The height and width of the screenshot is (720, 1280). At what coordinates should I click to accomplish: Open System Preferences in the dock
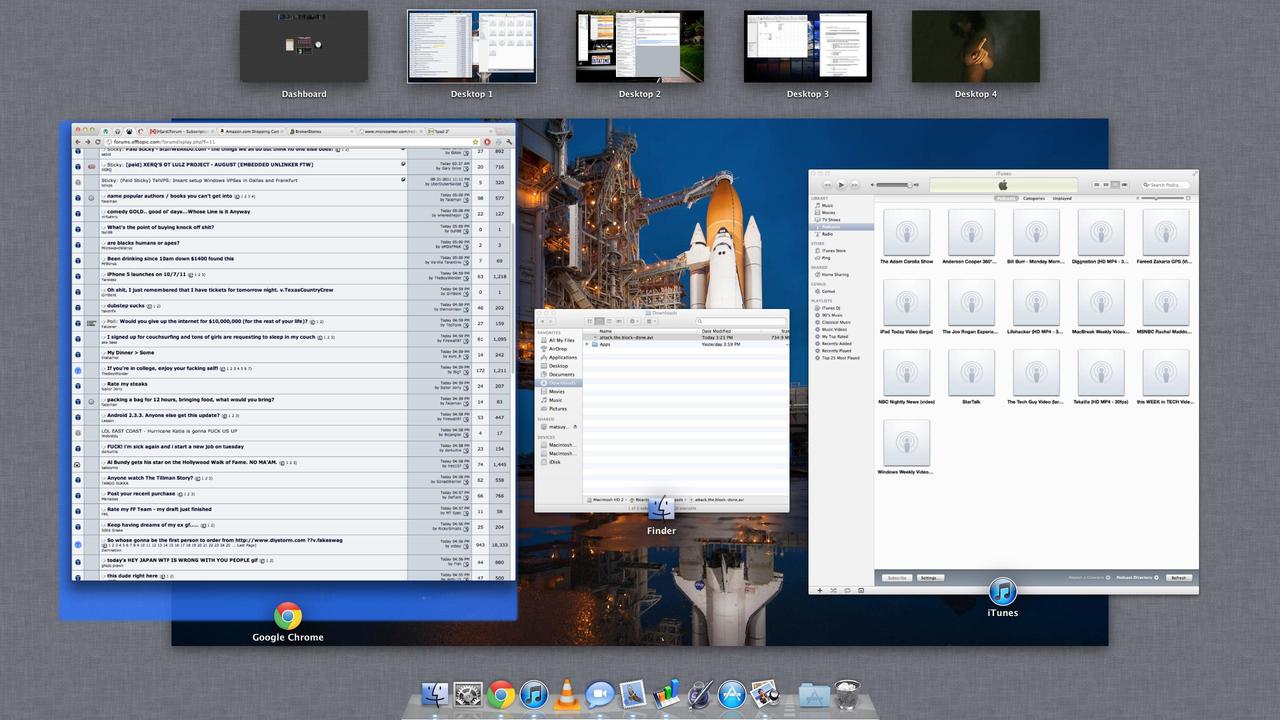click(x=468, y=694)
